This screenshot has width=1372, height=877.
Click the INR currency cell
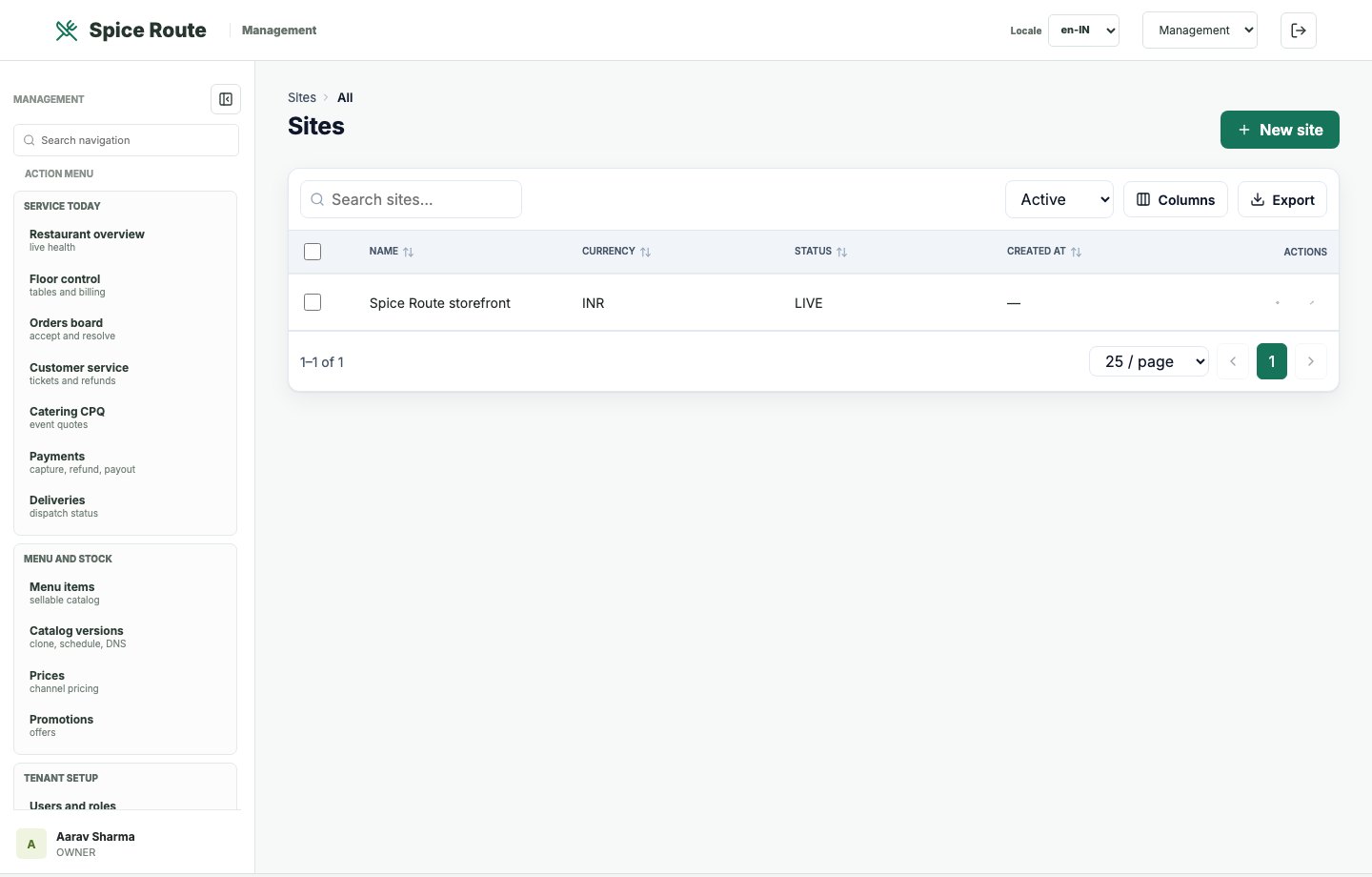pos(594,303)
